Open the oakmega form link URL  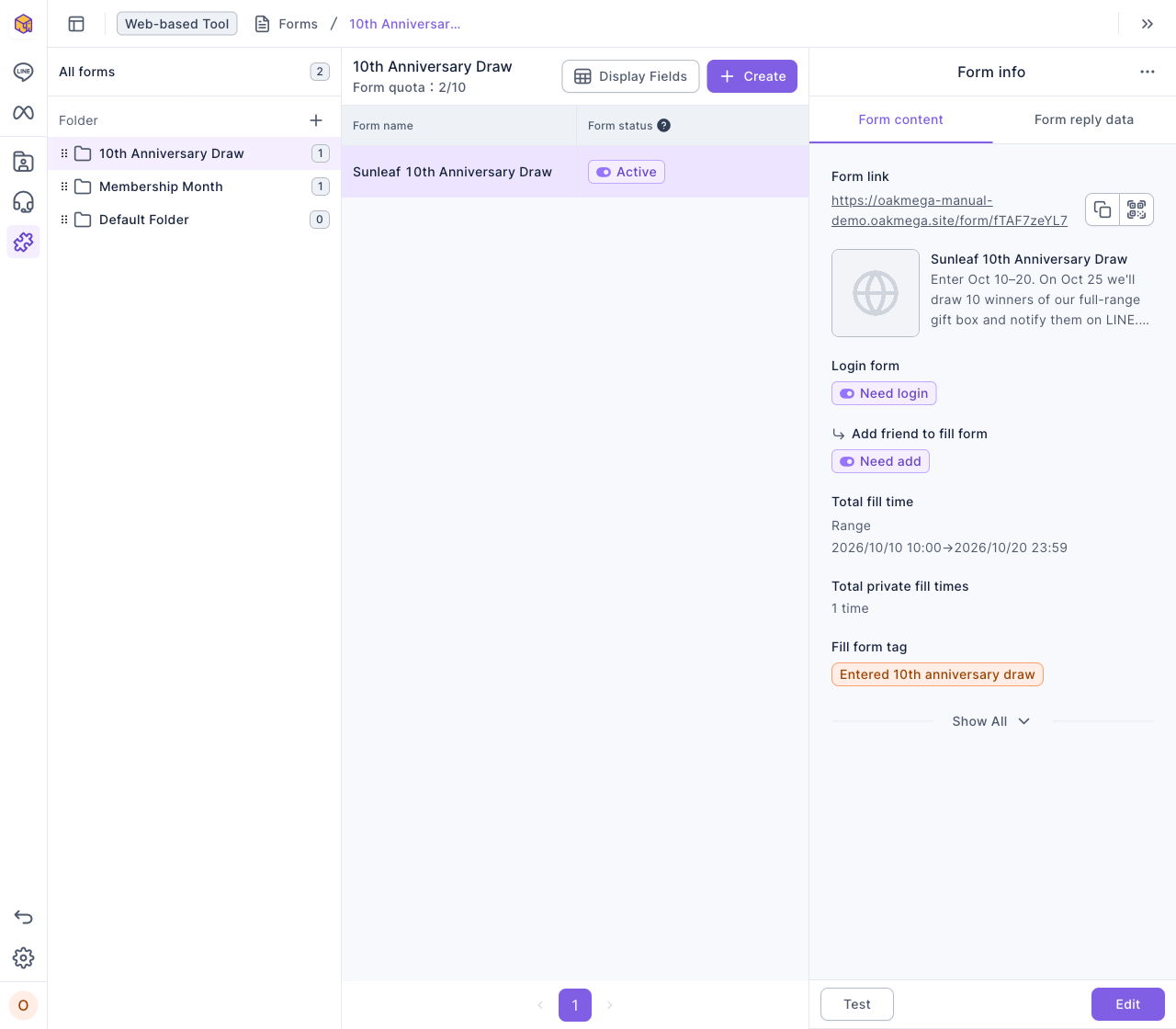coord(949,210)
